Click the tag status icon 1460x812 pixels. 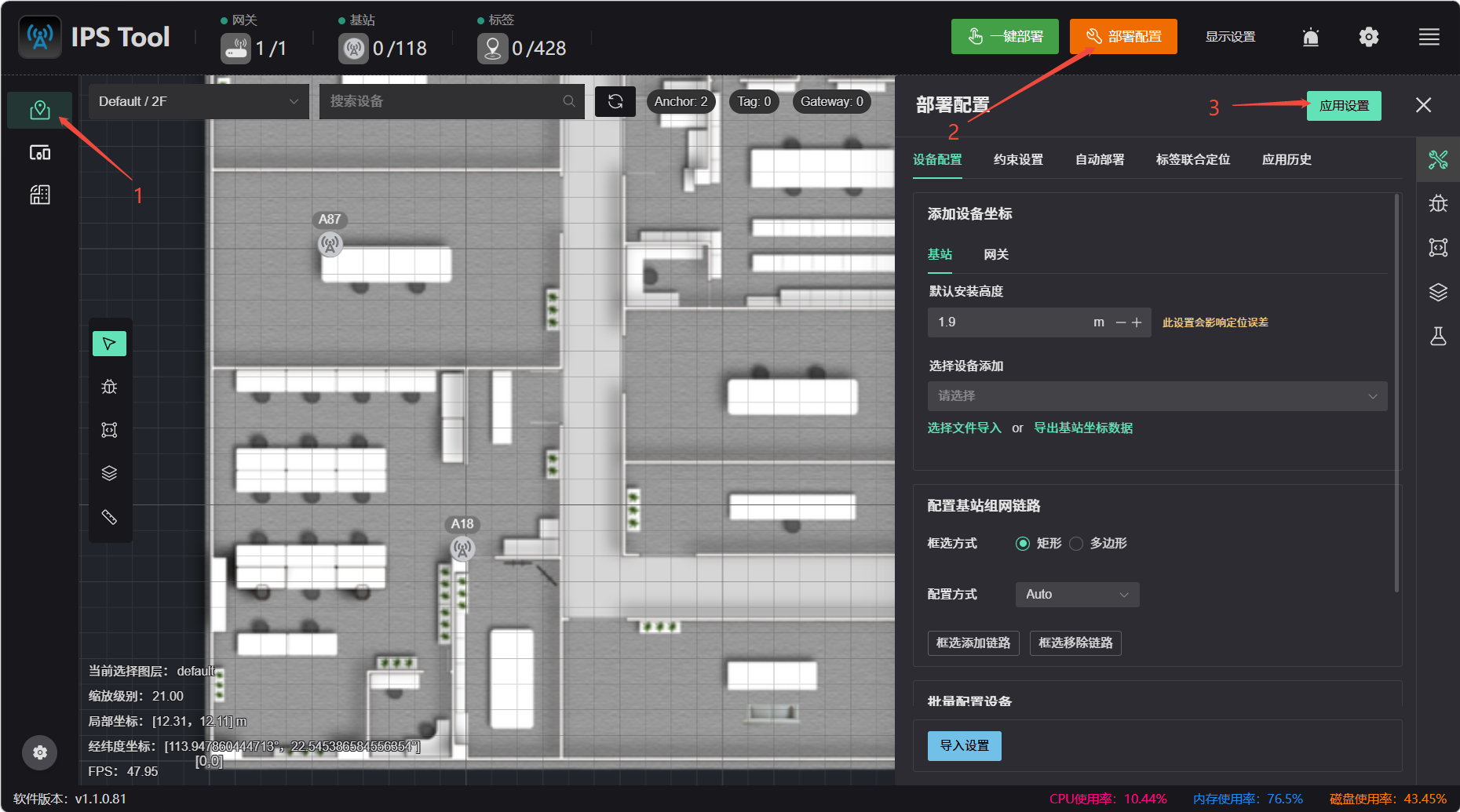(x=492, y=49)
